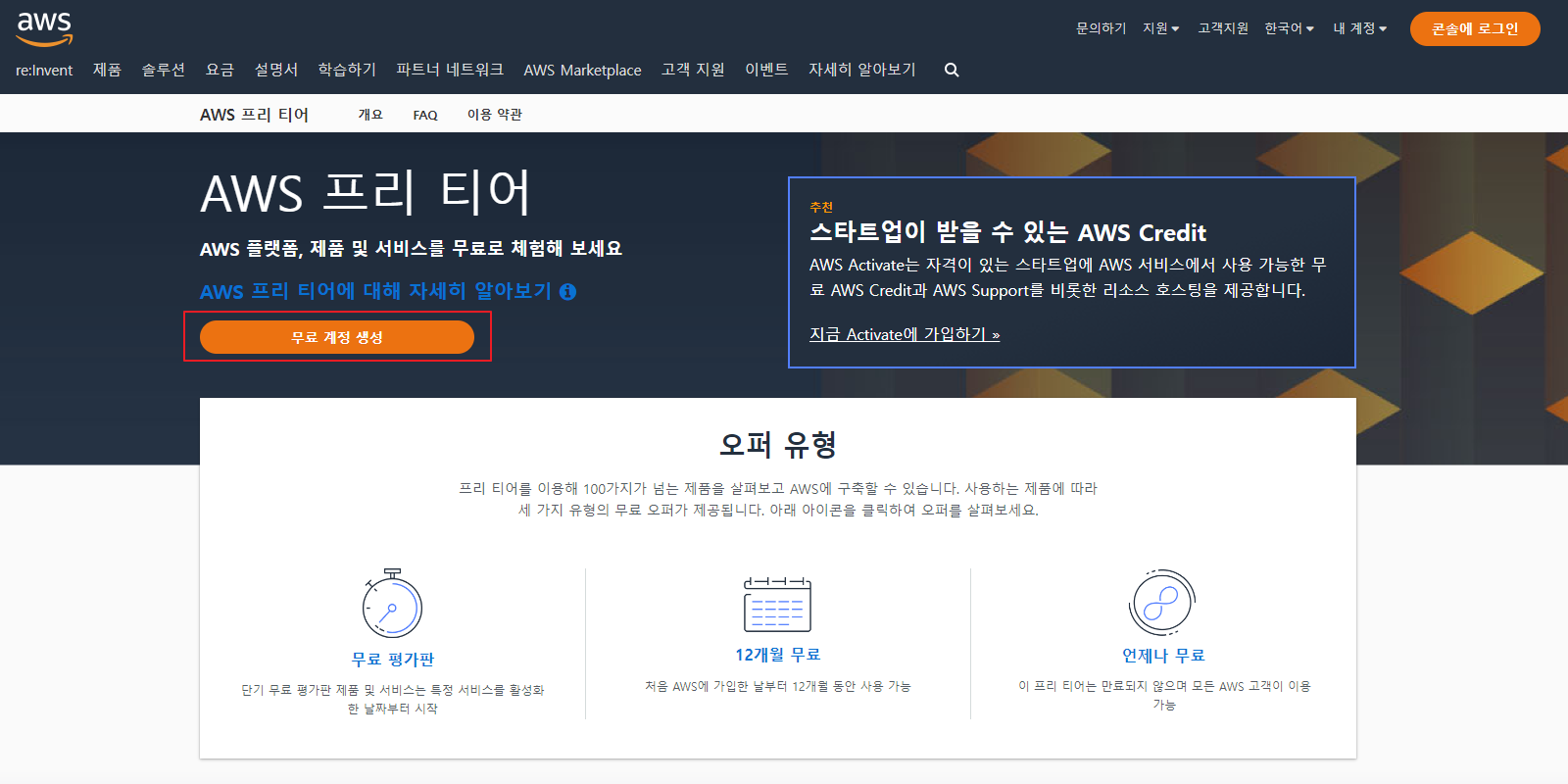Screen dimensions: 1568x784
Task: Select the 언제나 무료 infinity icon
Action: tap(1162, 603)
